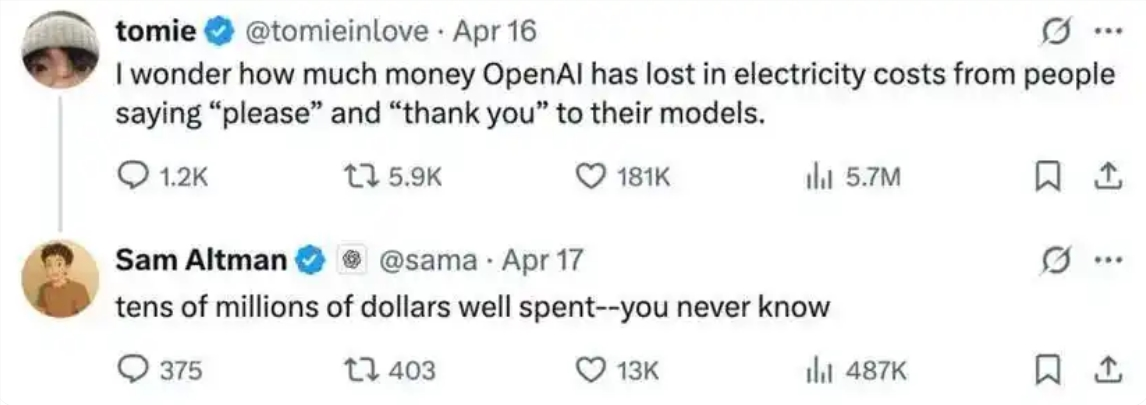Open more options on Sam Altman's reply

coord(1105,261)
